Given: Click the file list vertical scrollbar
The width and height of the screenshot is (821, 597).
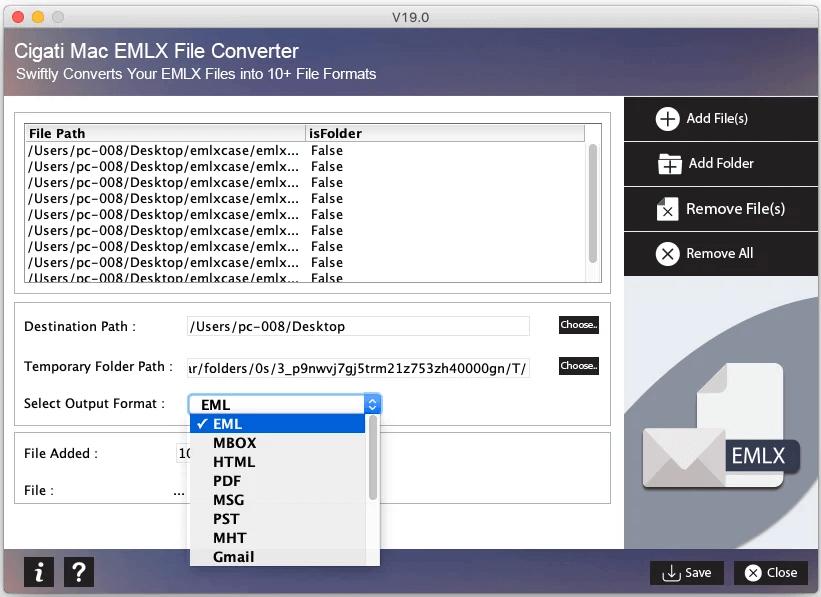Looking at the screenshot, I should (x=593, y=204).
